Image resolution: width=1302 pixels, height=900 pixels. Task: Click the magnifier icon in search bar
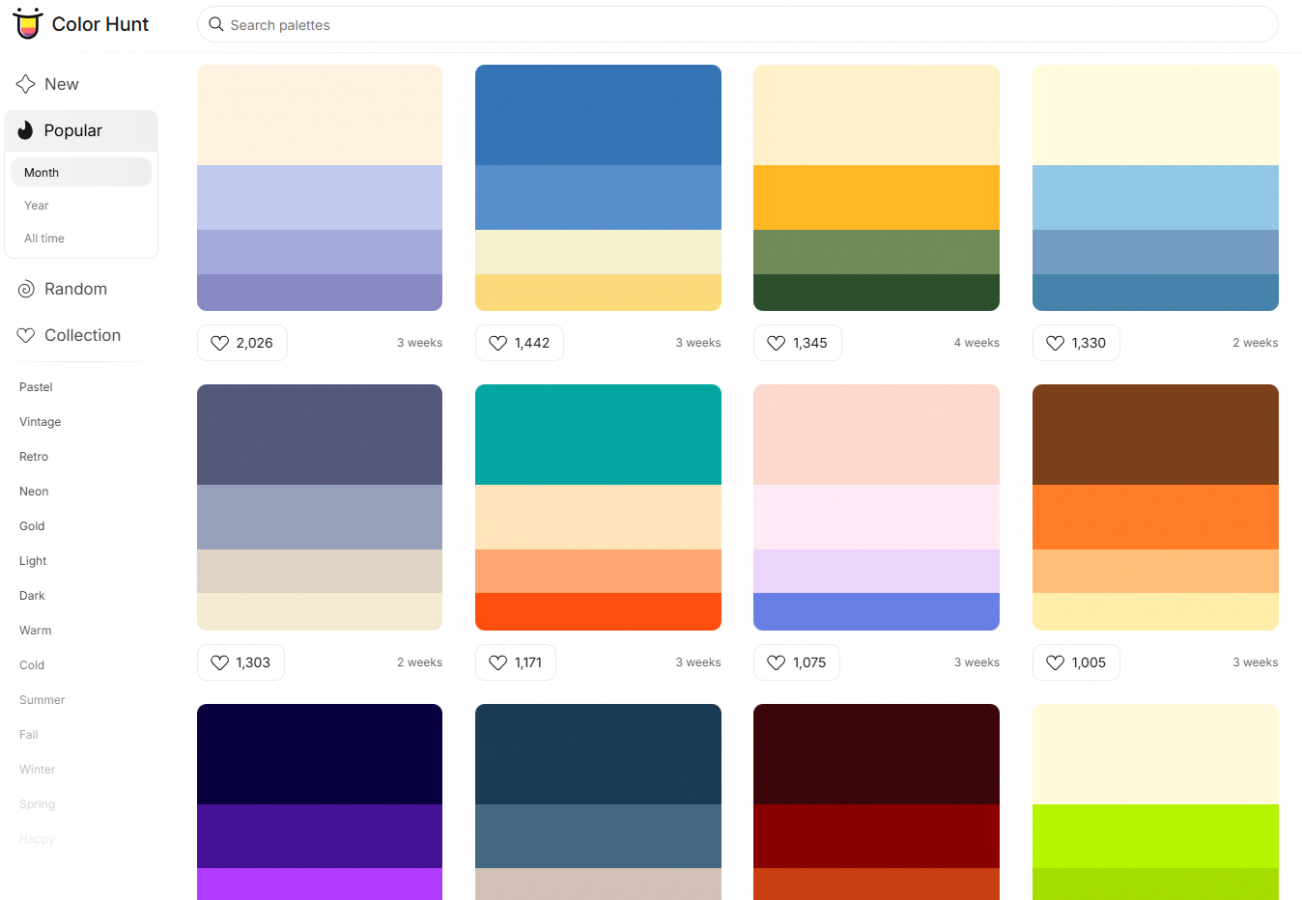(x=216, y=24)
